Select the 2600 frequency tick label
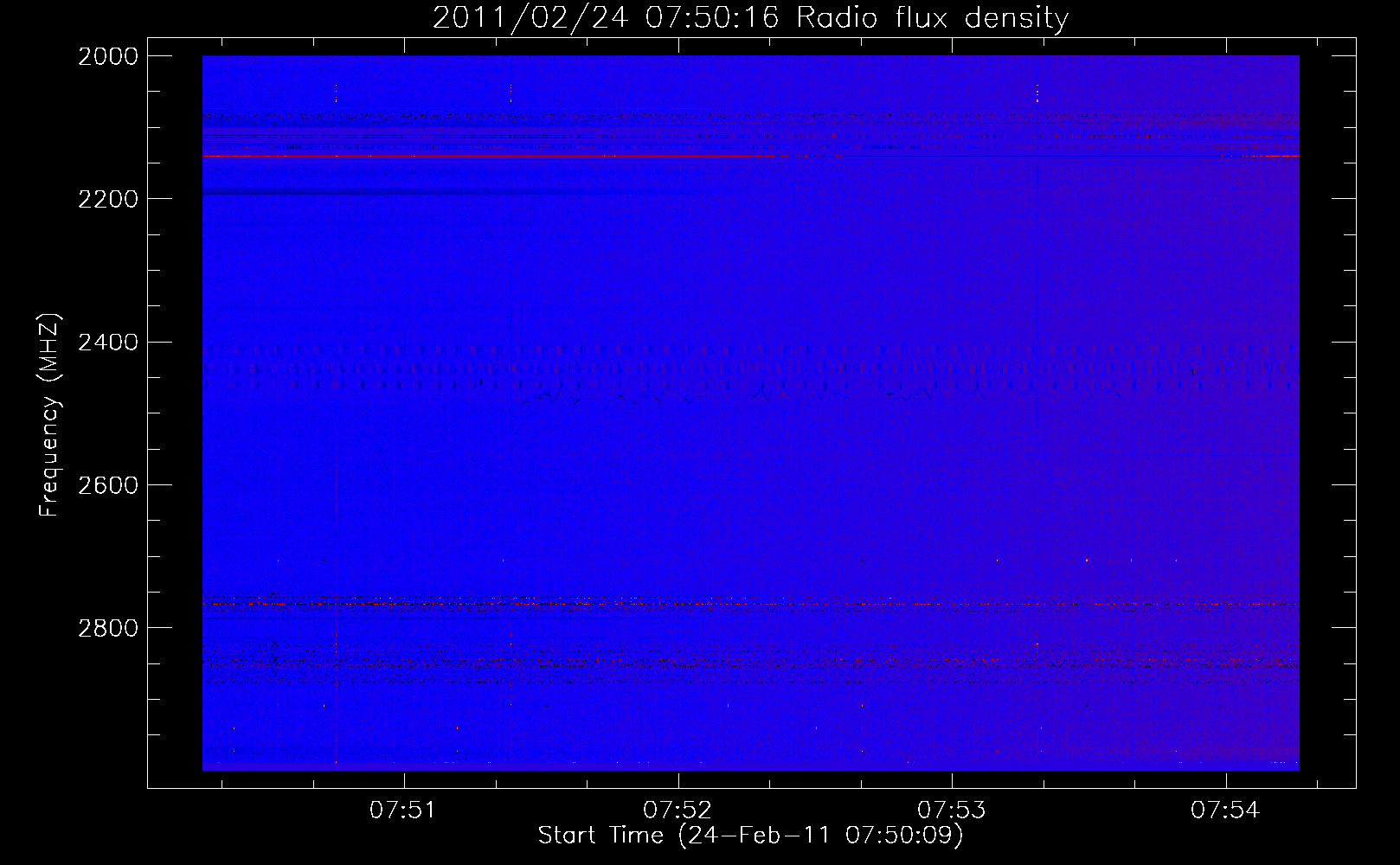1400x865 pixels. [108, 485]
